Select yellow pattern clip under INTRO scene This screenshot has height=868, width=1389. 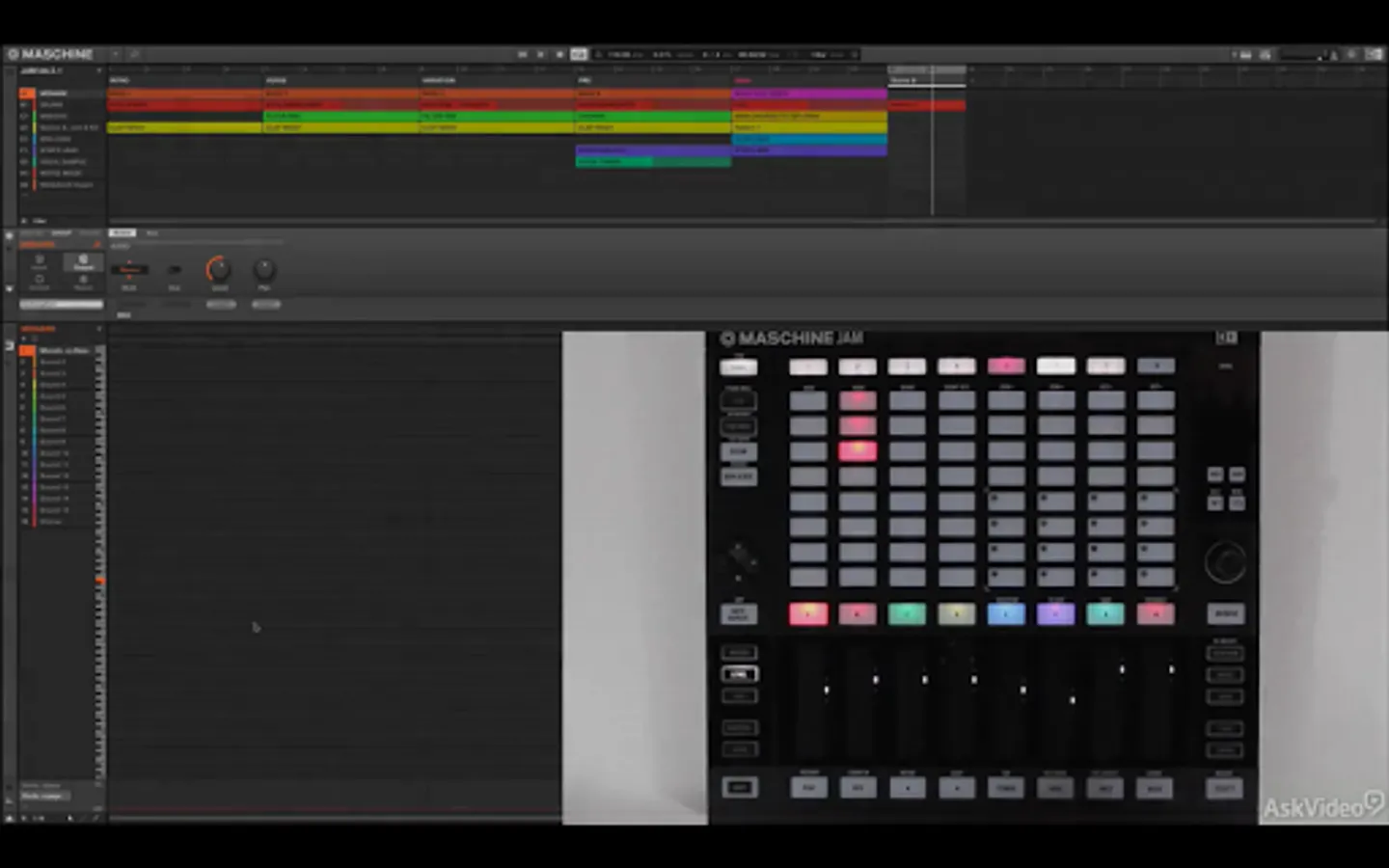(184, 127)
